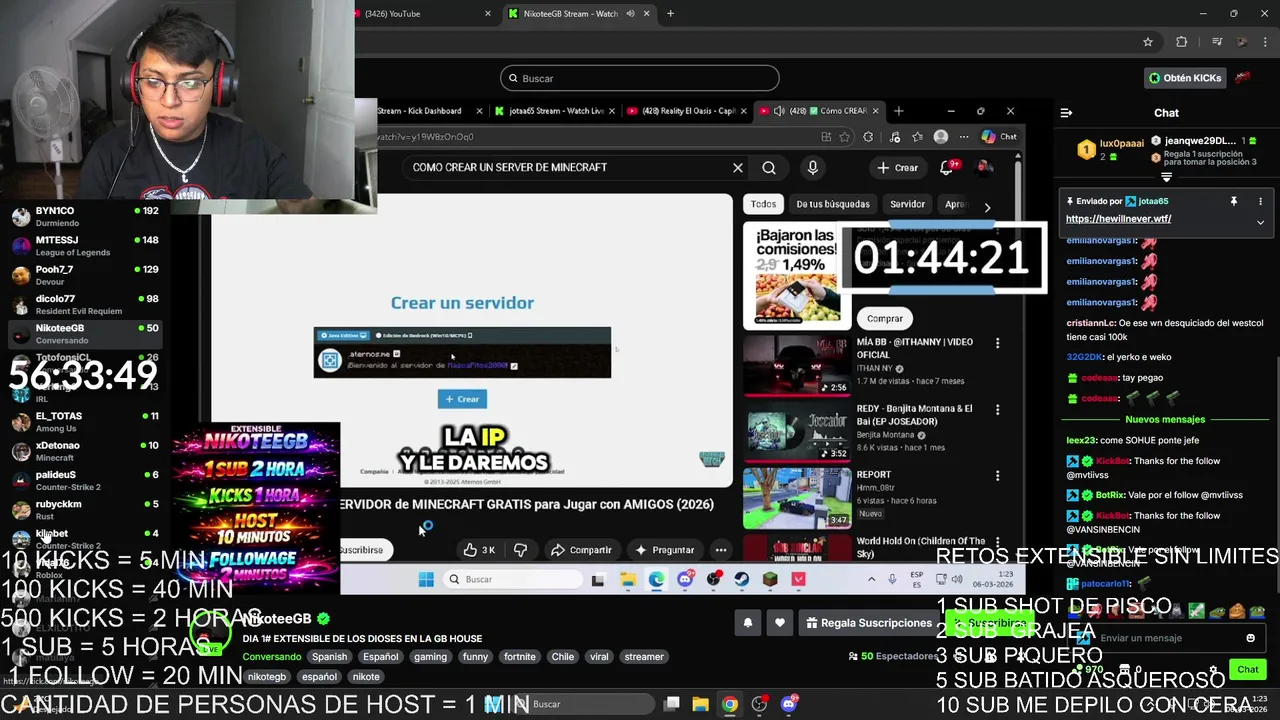Open REPORT video thumbnail

(x=797, y=498)
